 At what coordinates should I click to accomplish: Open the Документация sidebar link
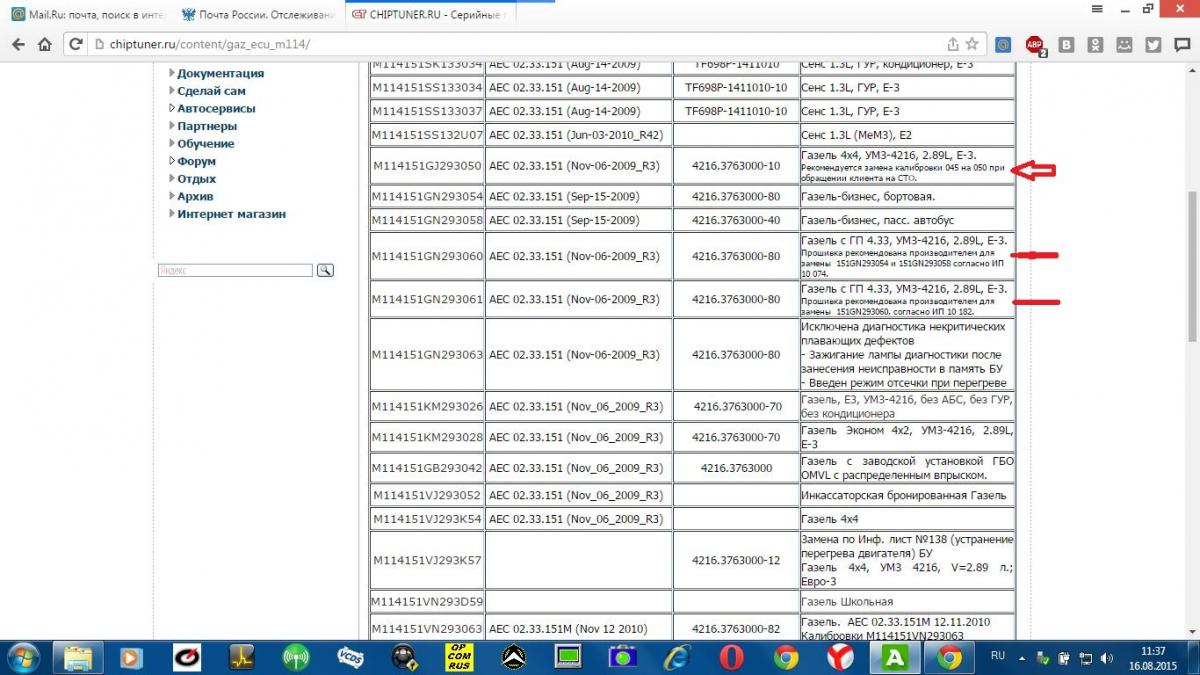220,73
